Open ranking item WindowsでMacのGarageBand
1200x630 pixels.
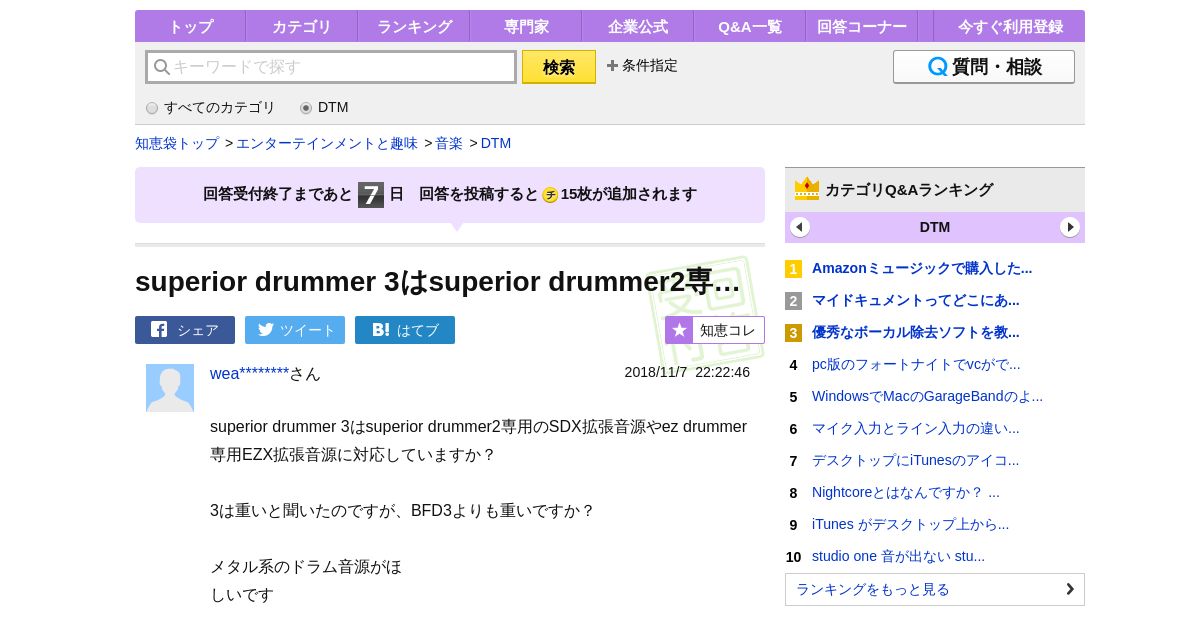coord(927,396)
